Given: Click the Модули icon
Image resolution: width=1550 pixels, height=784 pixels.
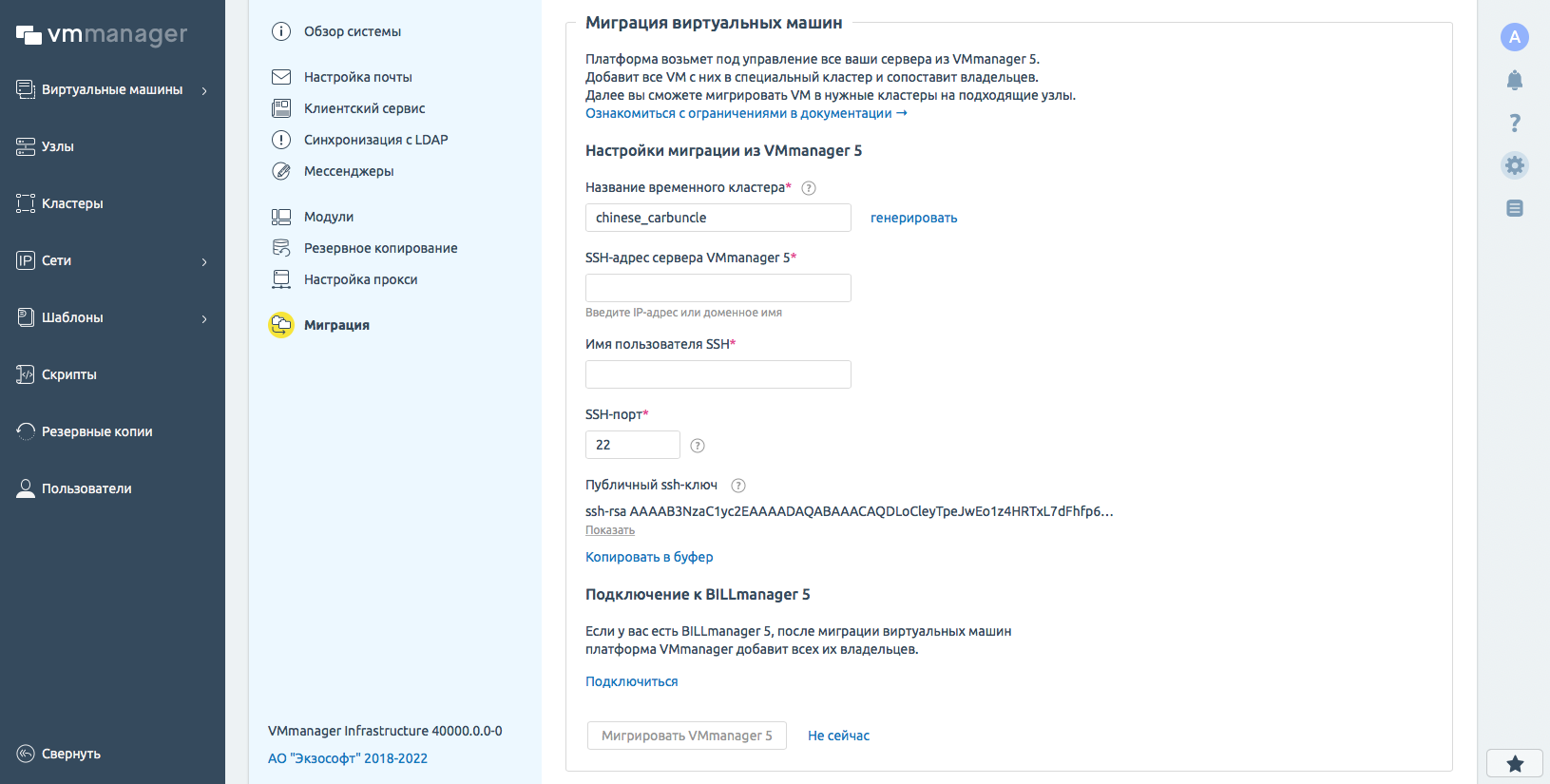Looking at the screenshot, I should point(281,217).
